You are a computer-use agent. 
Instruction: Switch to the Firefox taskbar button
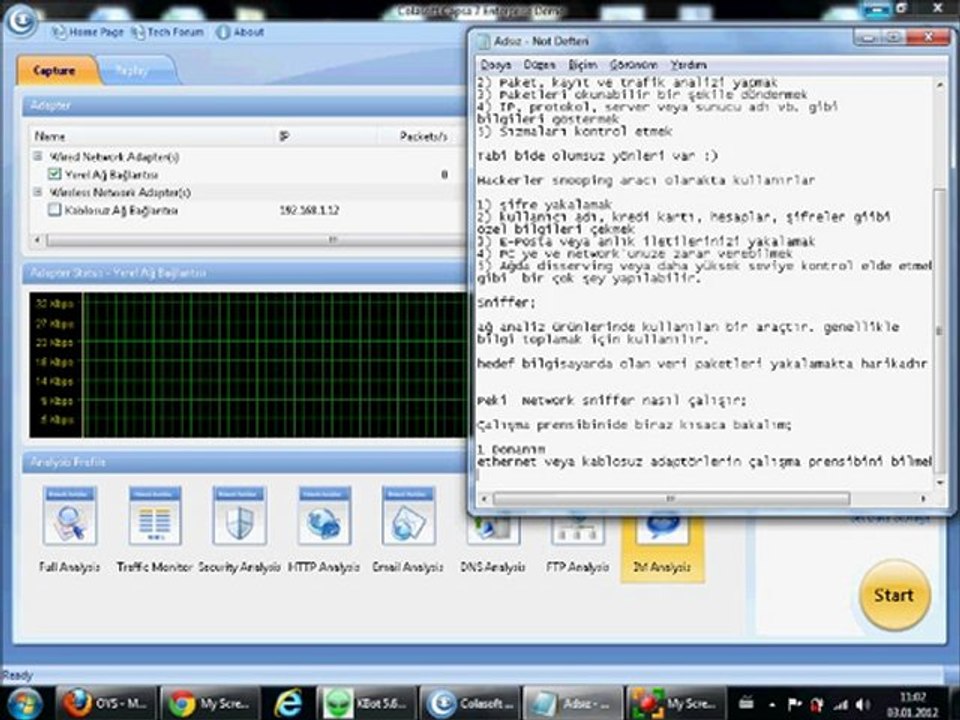[105, 703]
